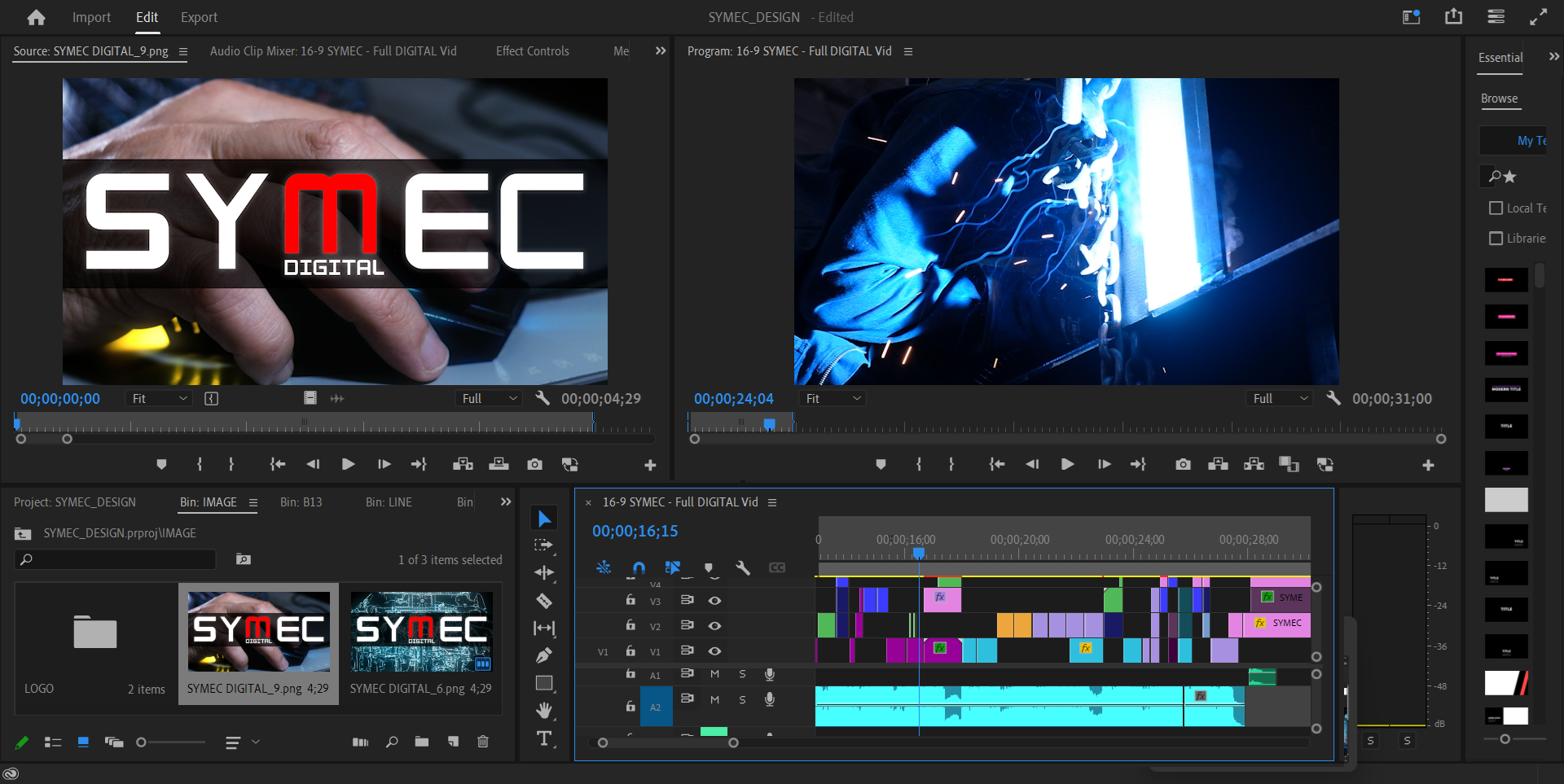Select SYMEC DIGITAL_6.png thumbnail
The width and height of the screenshot is (1564, 784).
421,631
